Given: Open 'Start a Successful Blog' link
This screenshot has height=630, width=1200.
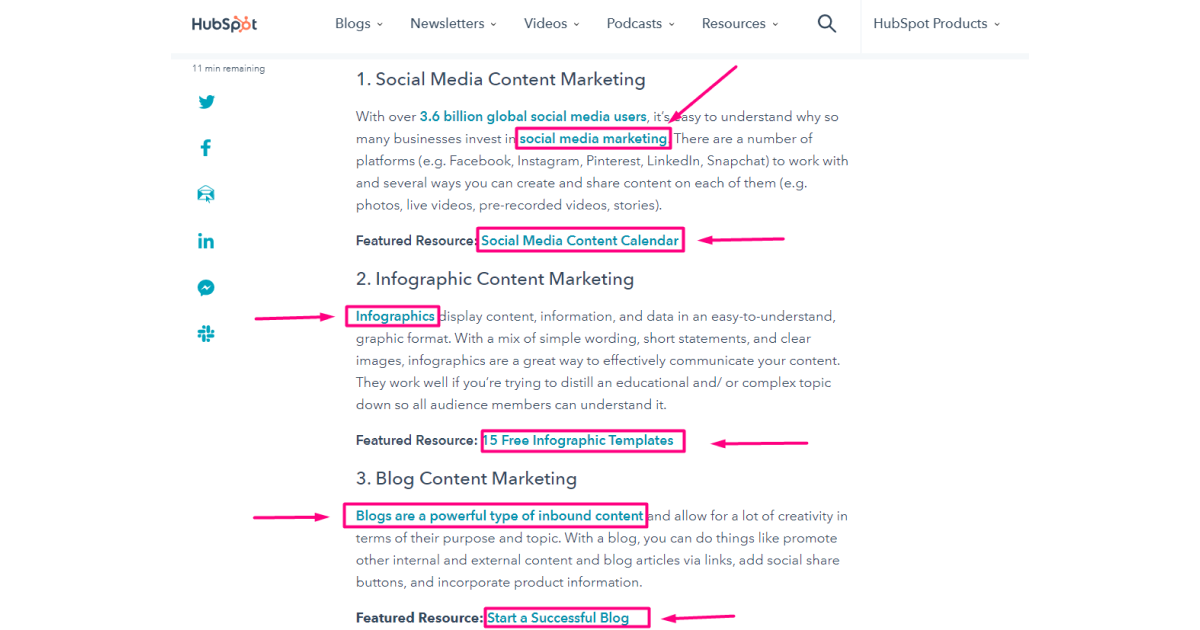Looking at the screenshot, I should tap(559, 618).
